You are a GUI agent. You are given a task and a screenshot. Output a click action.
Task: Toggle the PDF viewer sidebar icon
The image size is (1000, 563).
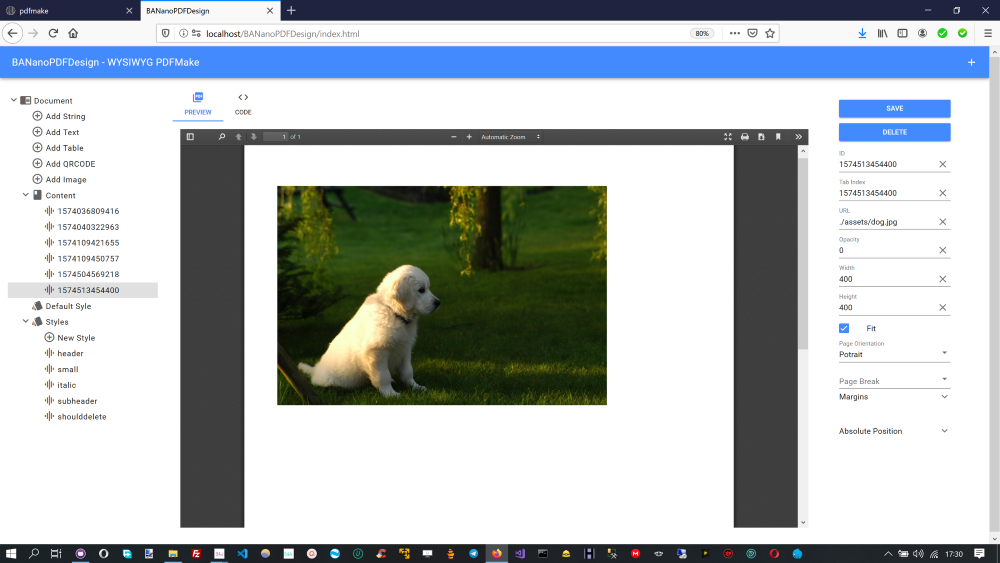190,136
